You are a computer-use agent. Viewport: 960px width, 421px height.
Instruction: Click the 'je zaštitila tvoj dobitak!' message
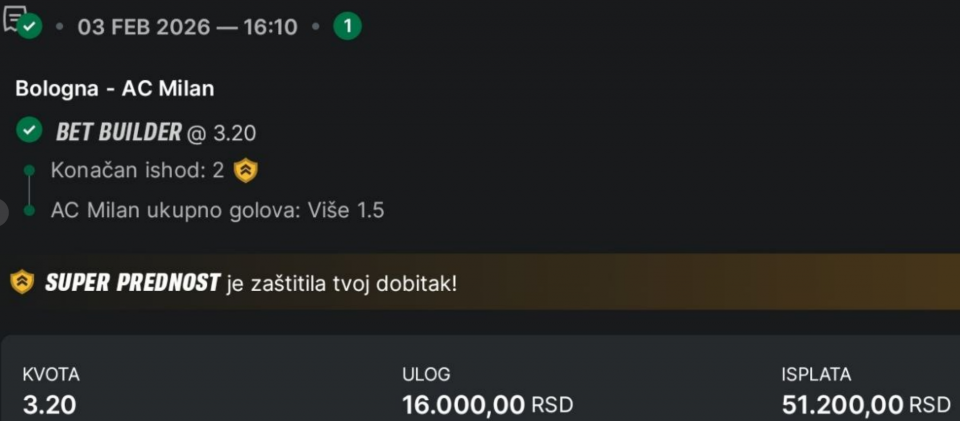(x=341, y=283)
